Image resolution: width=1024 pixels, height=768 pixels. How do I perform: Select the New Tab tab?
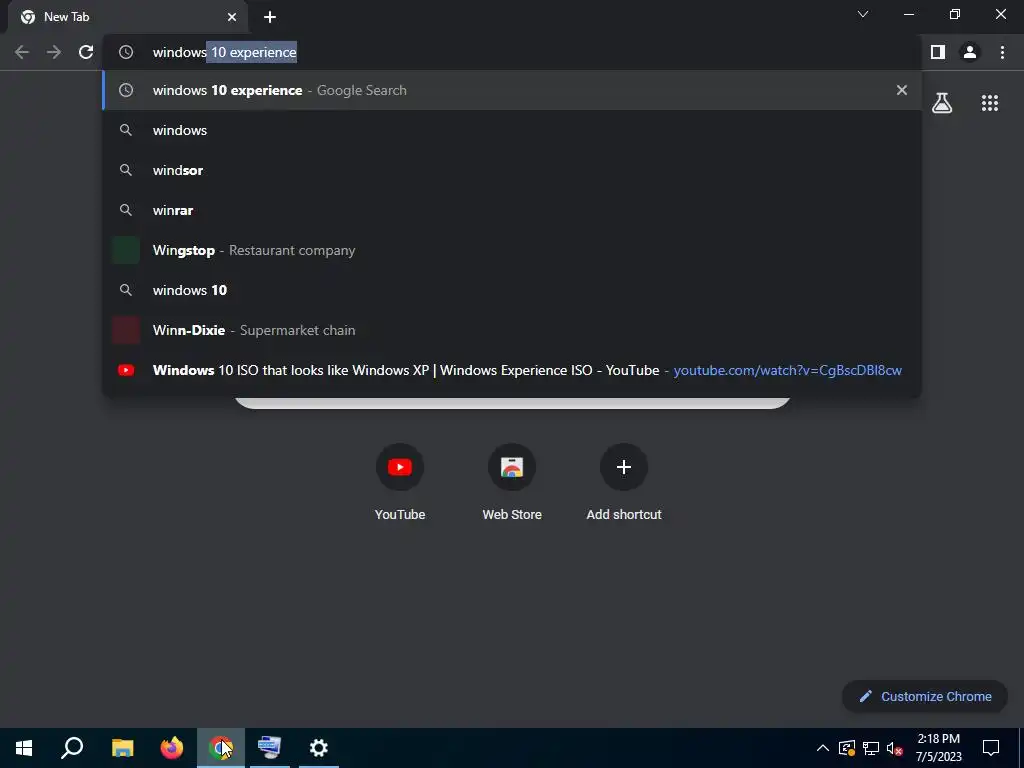(x=127, y=17)
